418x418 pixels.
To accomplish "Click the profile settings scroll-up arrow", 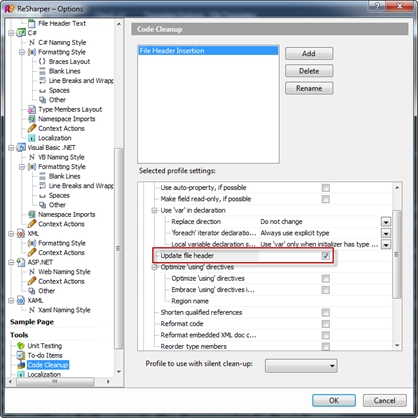I will [397, 187].
